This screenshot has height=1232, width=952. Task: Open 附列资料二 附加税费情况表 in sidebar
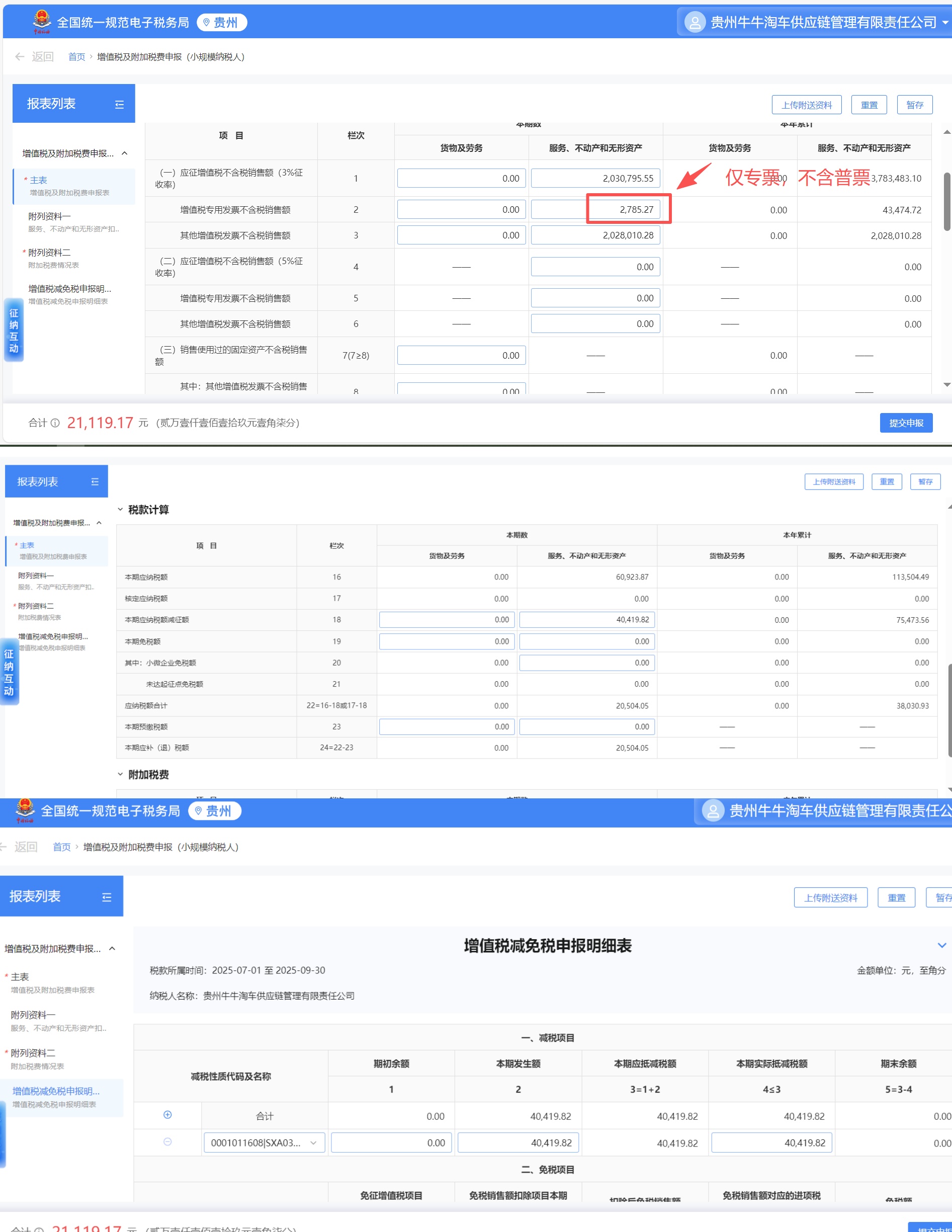click(50, 258)
